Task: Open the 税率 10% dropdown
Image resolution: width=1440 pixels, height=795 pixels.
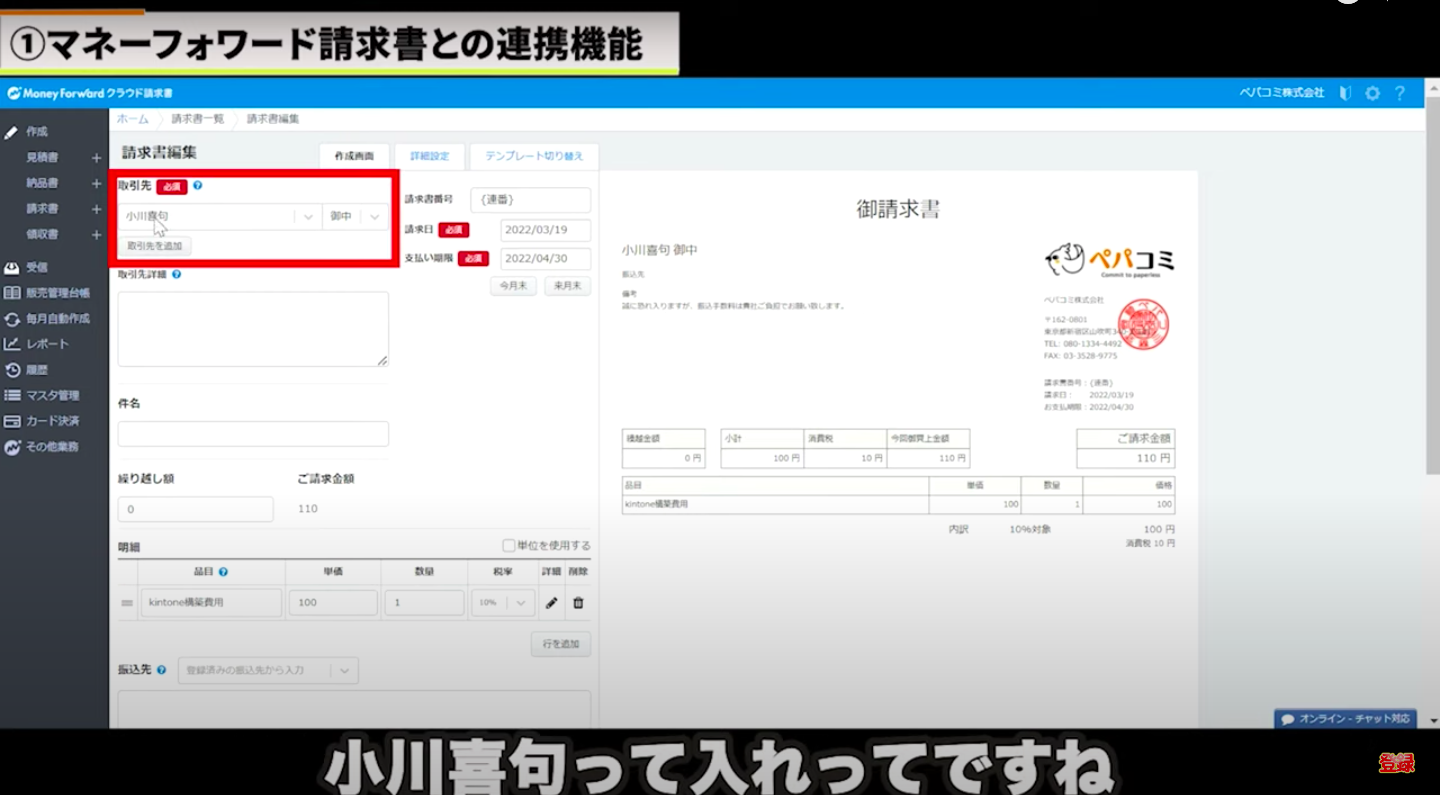Action: 520,603
